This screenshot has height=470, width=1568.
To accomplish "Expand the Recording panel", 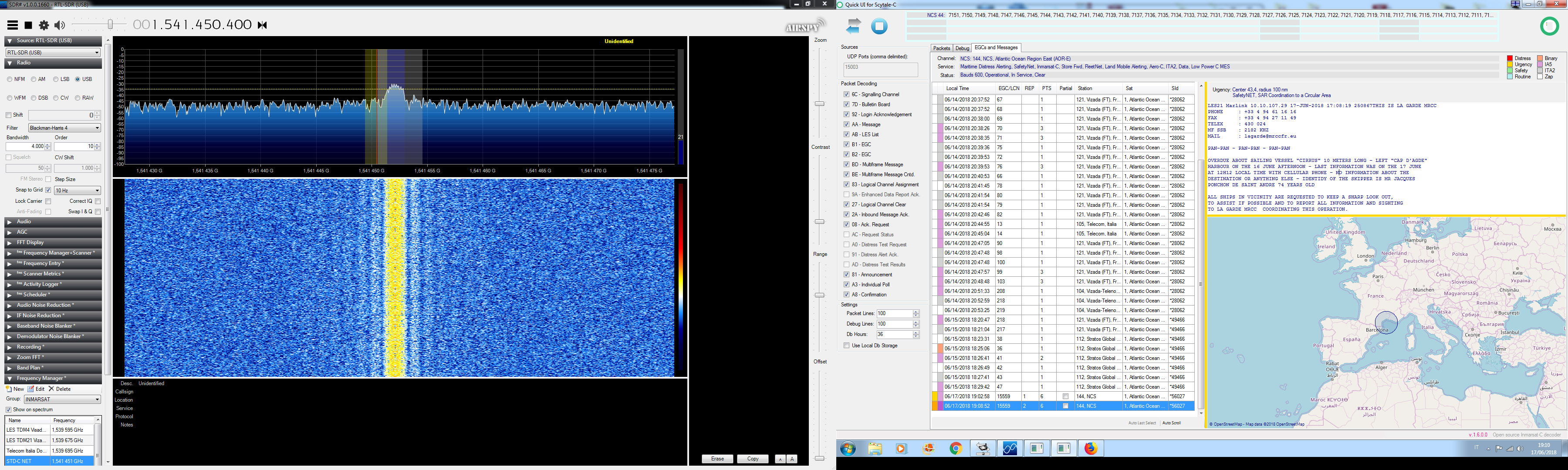I will tap(53, 347).
